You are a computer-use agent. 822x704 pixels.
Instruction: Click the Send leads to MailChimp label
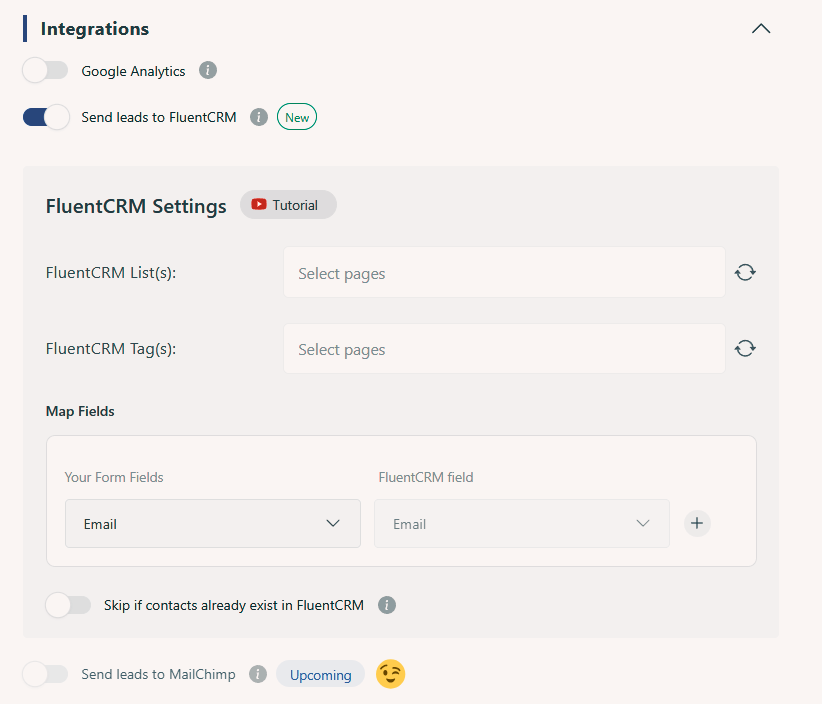[158, 674]
